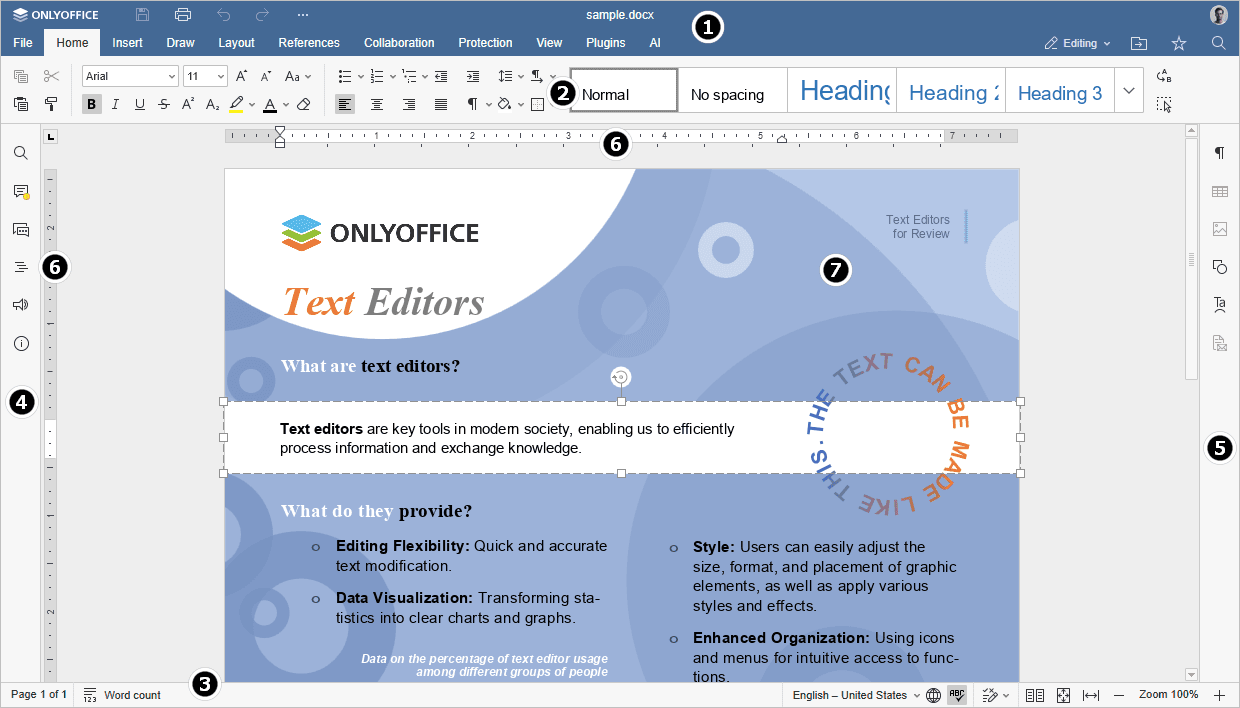Mark document as favorite with star
This screenshot has height=708, width=1240.
[x=1179, y=43]
